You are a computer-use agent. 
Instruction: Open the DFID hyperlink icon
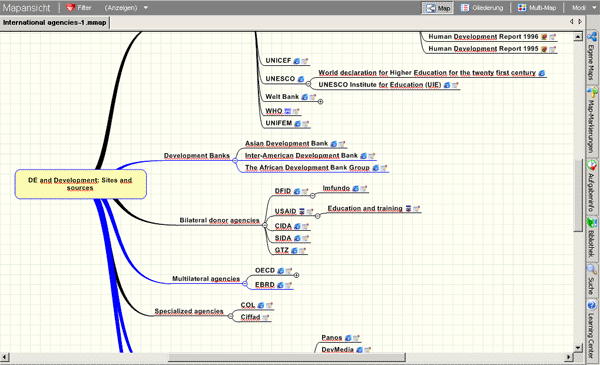click(297, 191)
